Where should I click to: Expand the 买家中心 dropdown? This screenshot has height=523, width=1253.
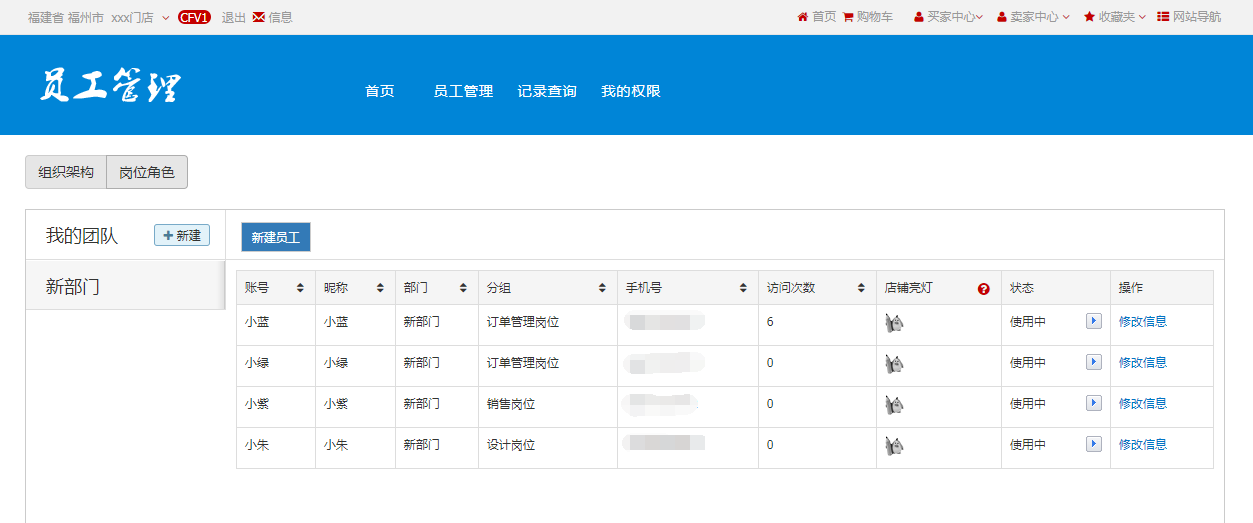(948, 17)
